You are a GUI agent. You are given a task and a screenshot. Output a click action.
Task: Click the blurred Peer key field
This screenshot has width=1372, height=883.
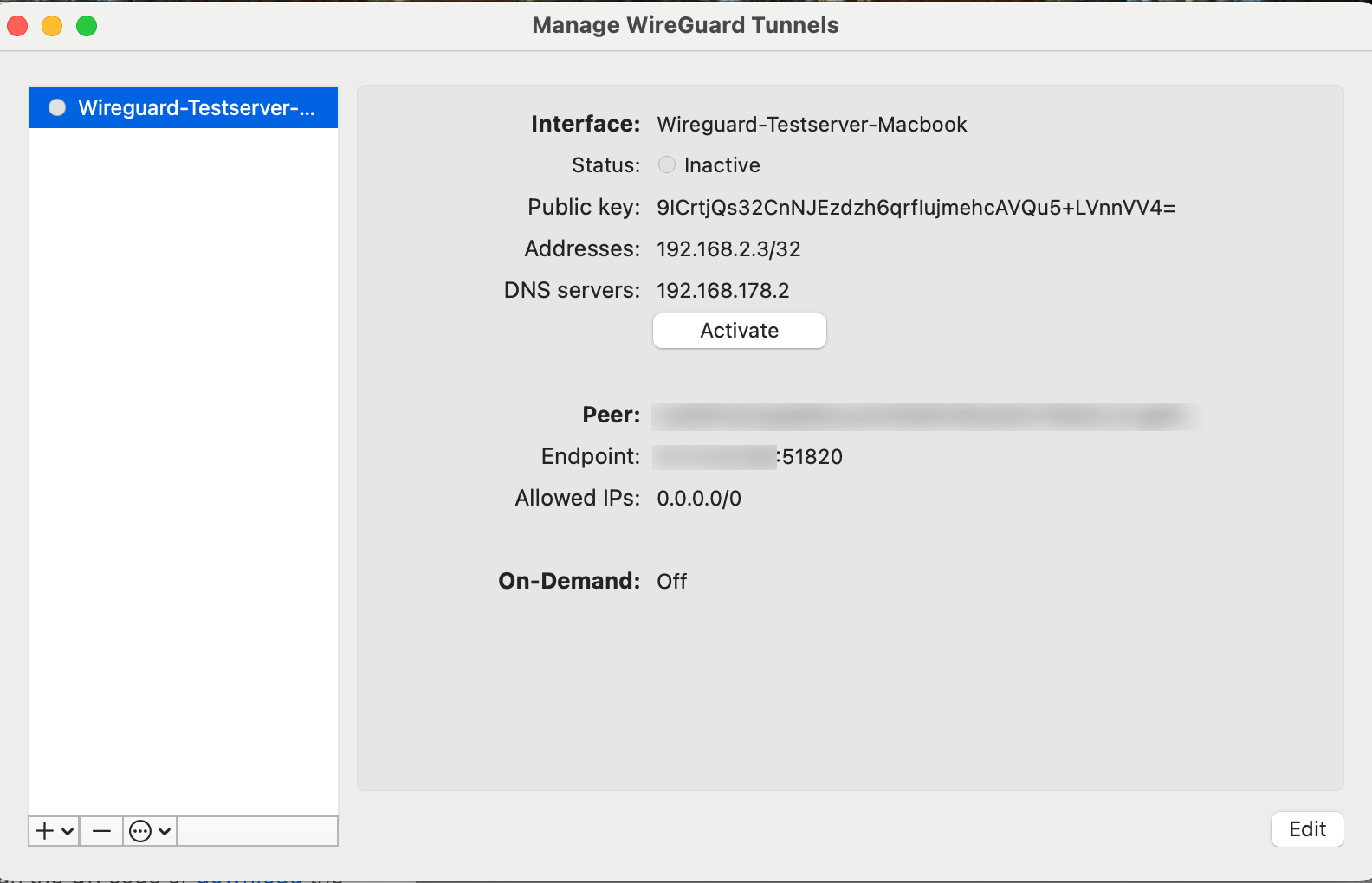[925, 416]
